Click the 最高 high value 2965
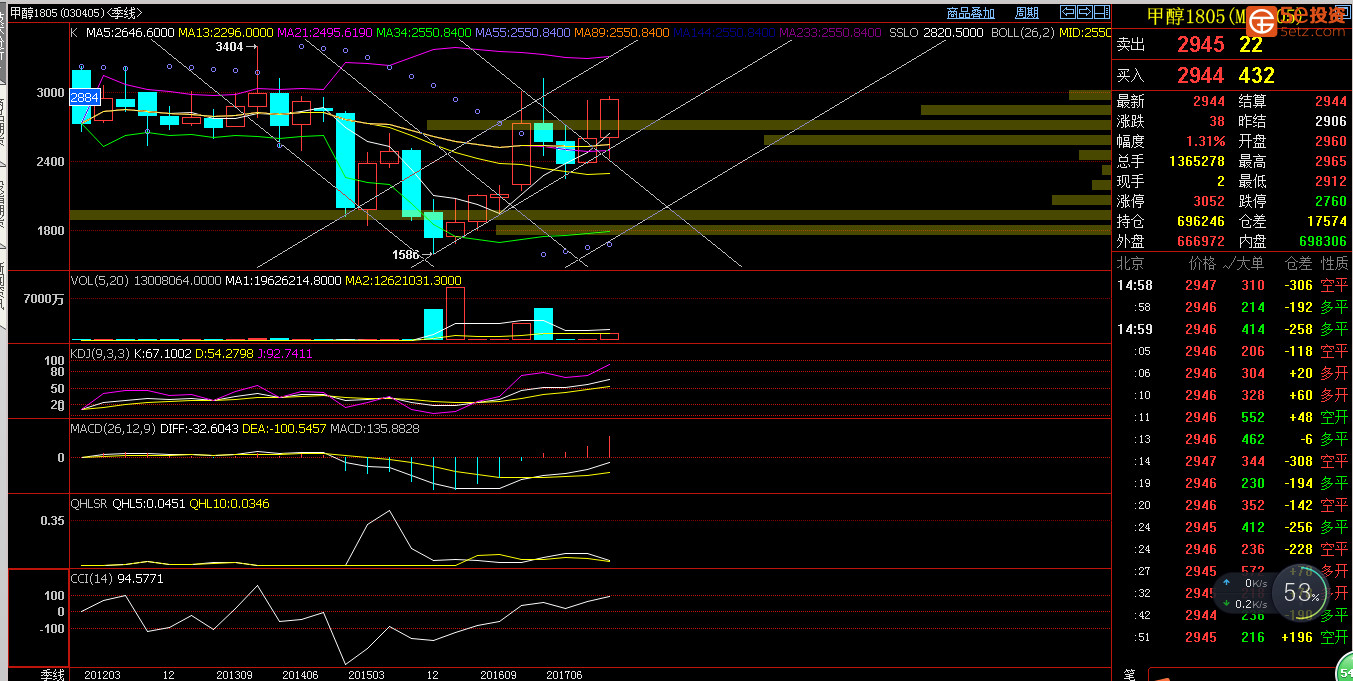The width and height of the screenshot is (1353, 681). tap(1330, 161)
